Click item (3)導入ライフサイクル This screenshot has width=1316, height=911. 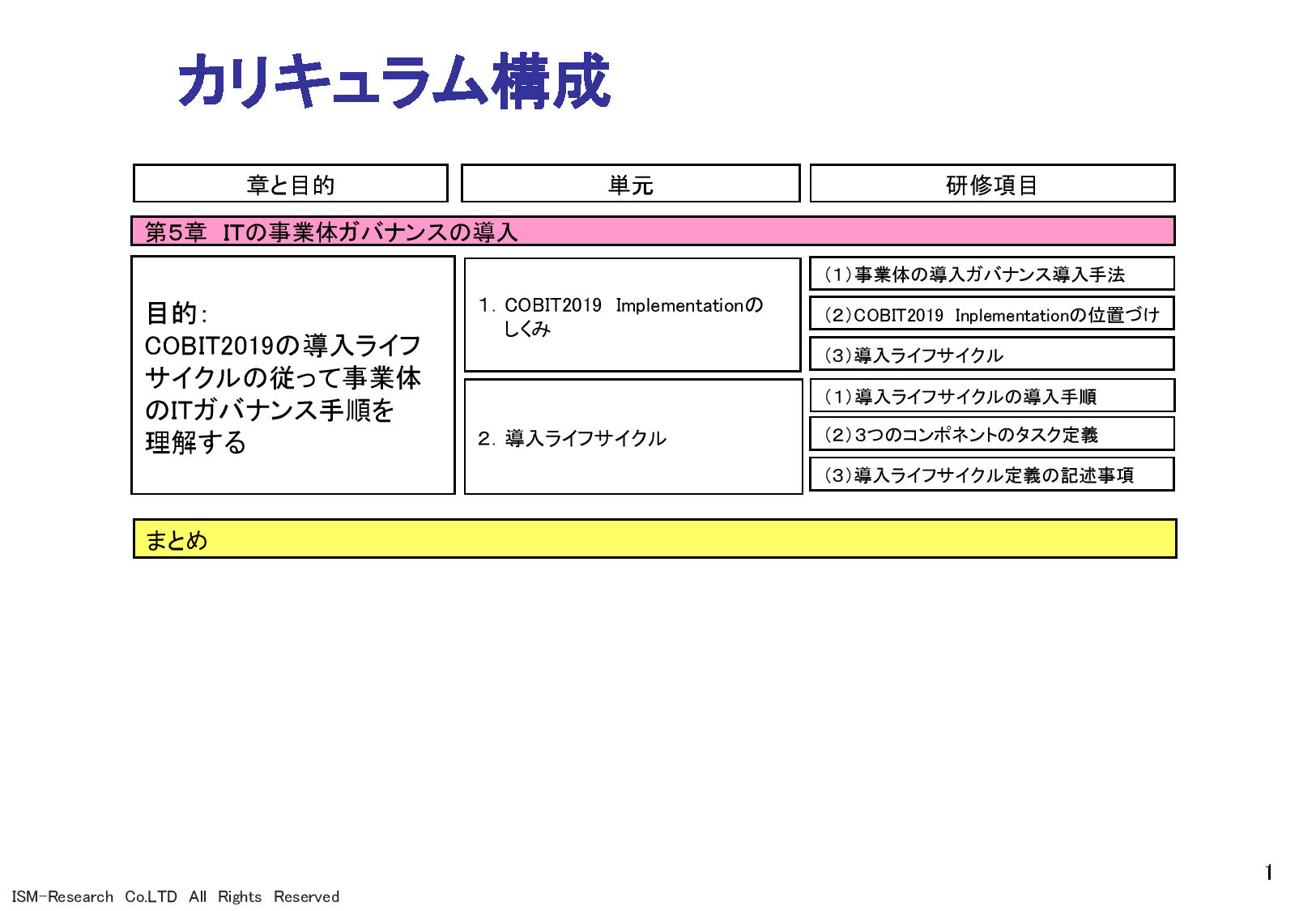(x=992, y=354)
